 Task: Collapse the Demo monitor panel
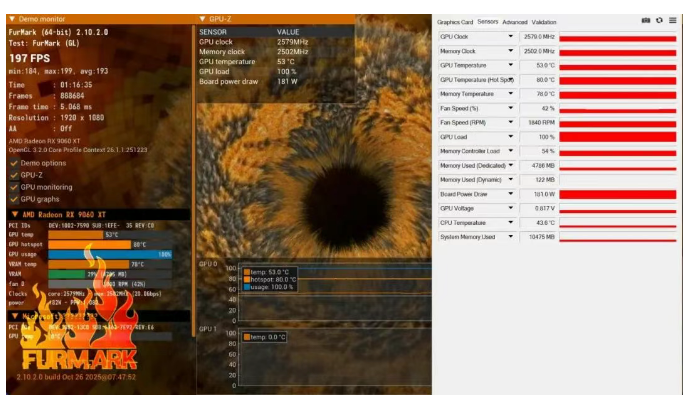pos(11,19)
